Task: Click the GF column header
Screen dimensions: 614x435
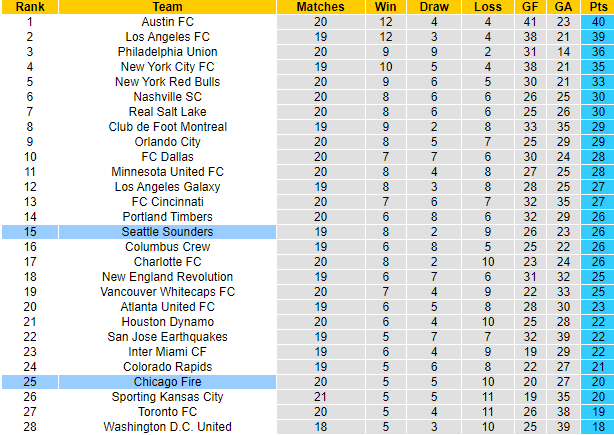Action: click(x=532, y=6)
